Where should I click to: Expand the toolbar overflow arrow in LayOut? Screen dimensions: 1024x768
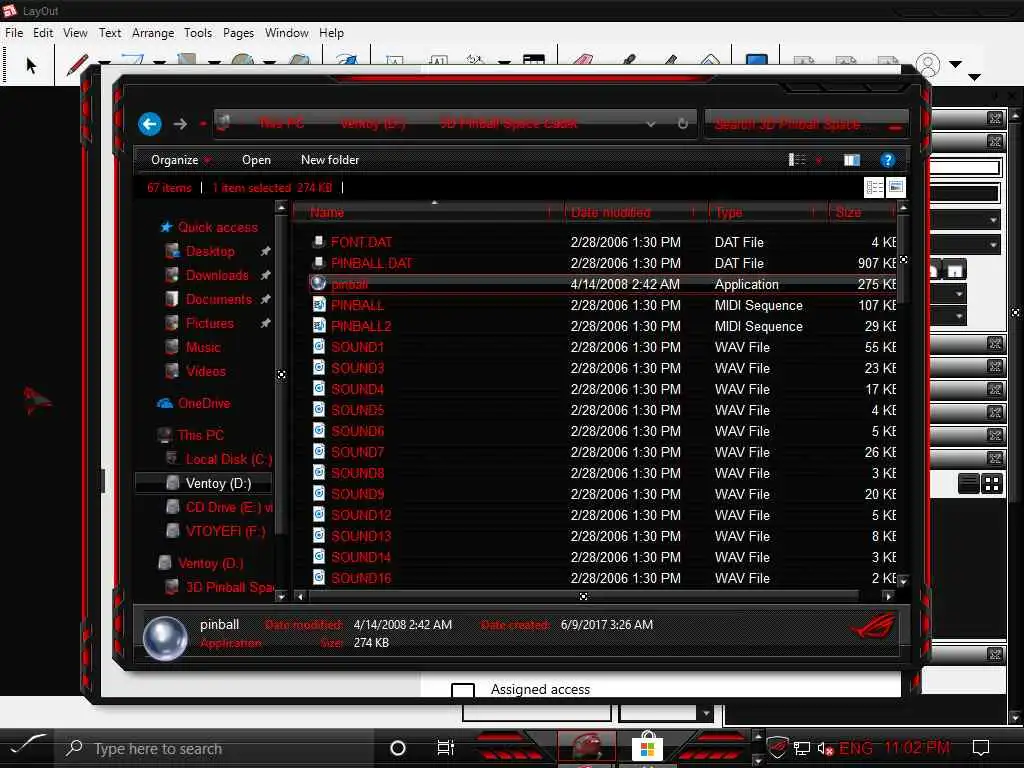[974, 77]
